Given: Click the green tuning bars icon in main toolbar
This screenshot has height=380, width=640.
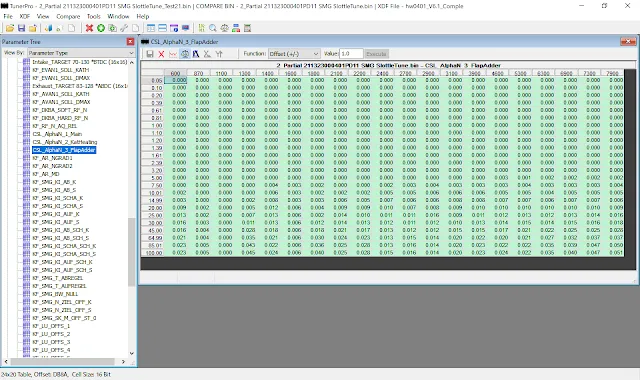Looking at the screenshot, I should (201, 28).
